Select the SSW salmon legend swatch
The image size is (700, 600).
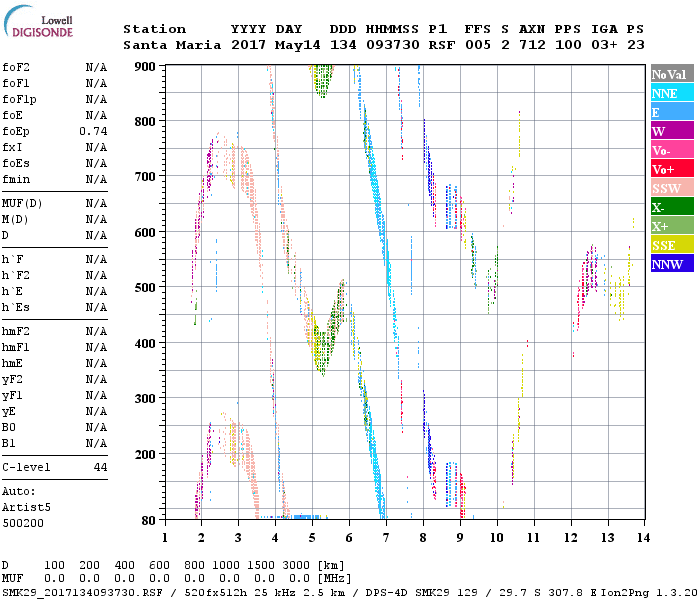tap(672, 188)
